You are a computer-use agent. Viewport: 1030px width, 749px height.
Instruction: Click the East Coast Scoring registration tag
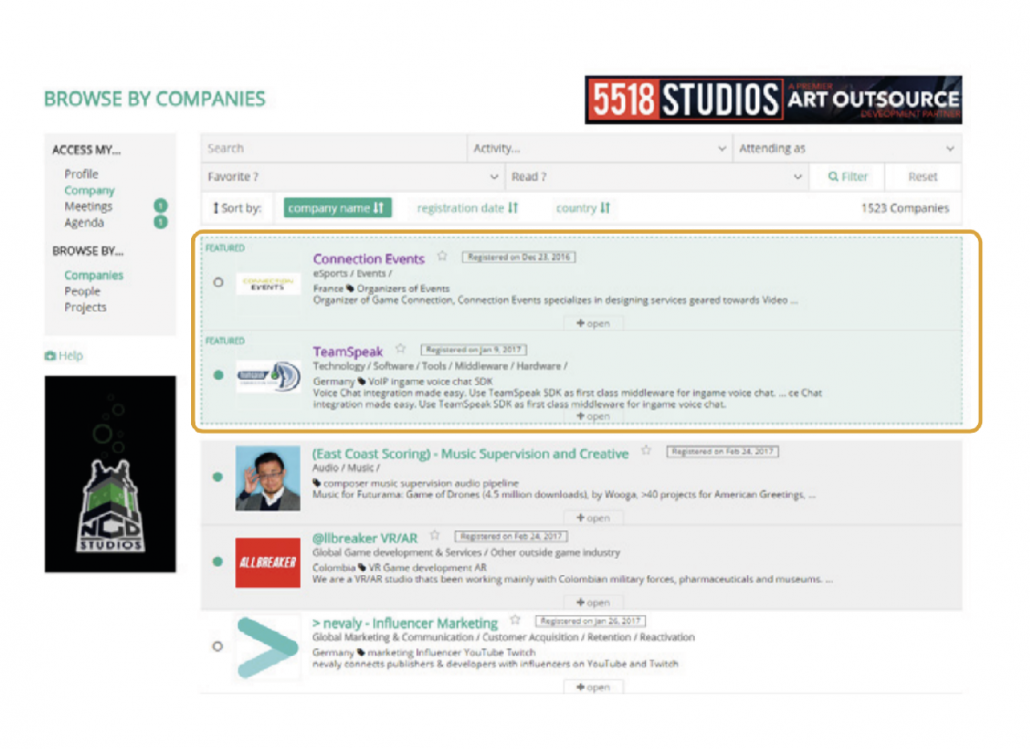(x=723, y=451)
